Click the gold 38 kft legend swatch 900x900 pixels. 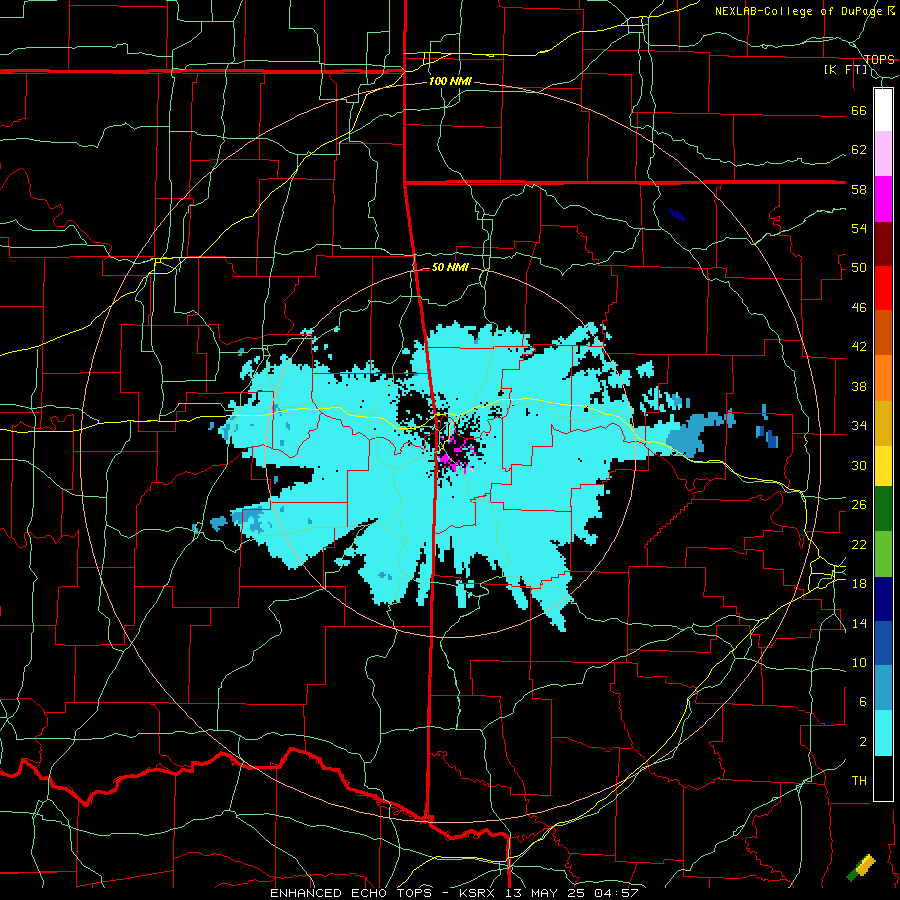coord(883,423)
